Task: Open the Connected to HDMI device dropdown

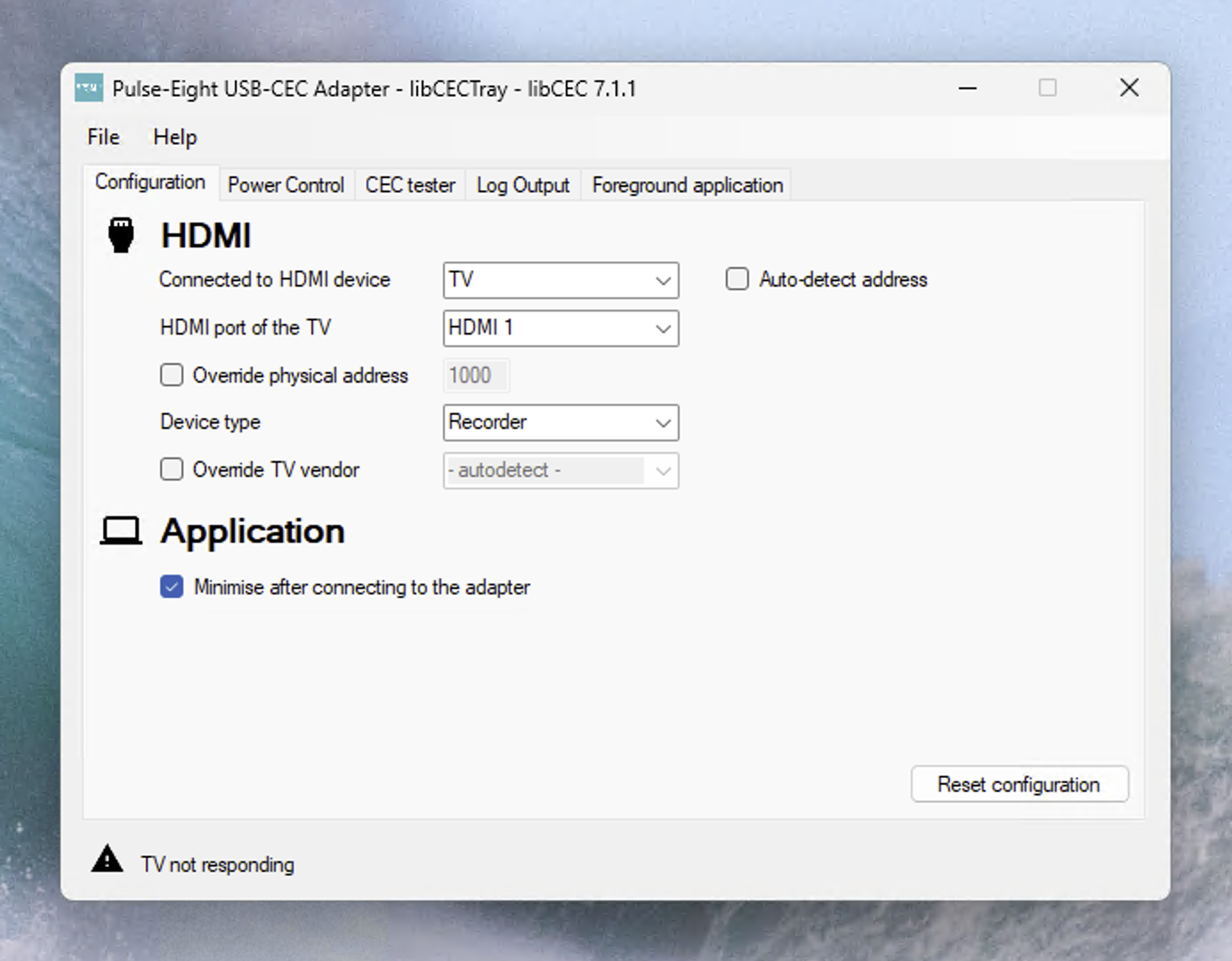Action: coord(561,280)
